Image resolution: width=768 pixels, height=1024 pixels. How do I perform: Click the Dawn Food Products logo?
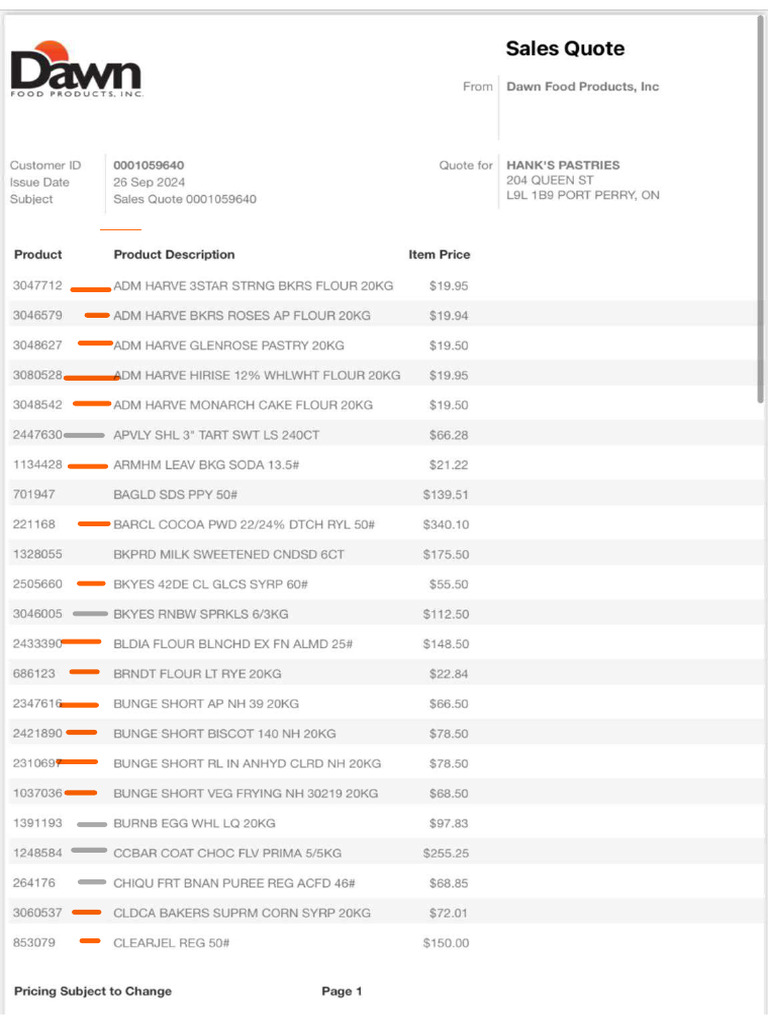point(76,69)
